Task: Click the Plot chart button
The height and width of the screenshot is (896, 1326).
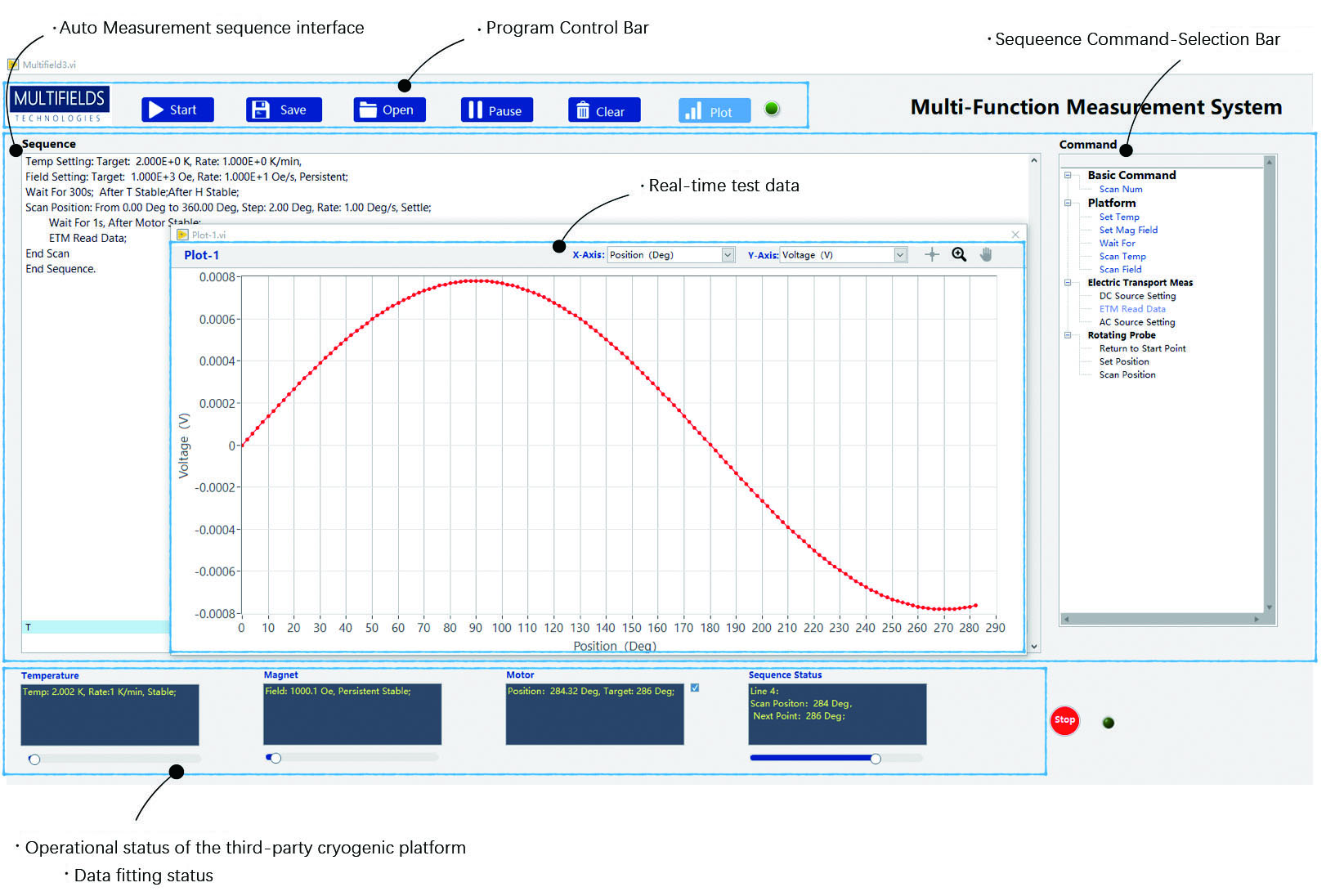Action: [713, 111]
